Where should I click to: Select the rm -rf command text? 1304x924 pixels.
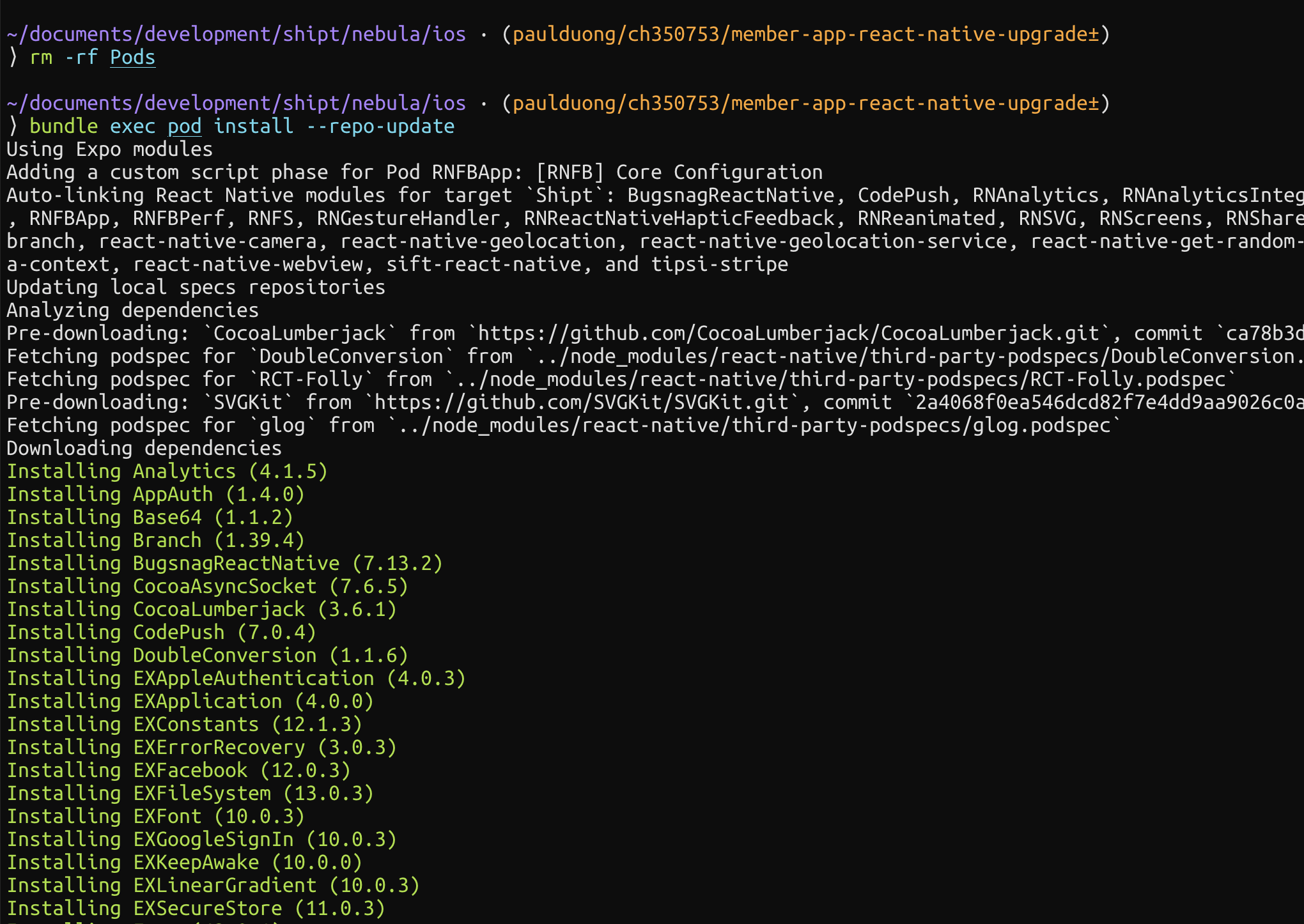63,58
